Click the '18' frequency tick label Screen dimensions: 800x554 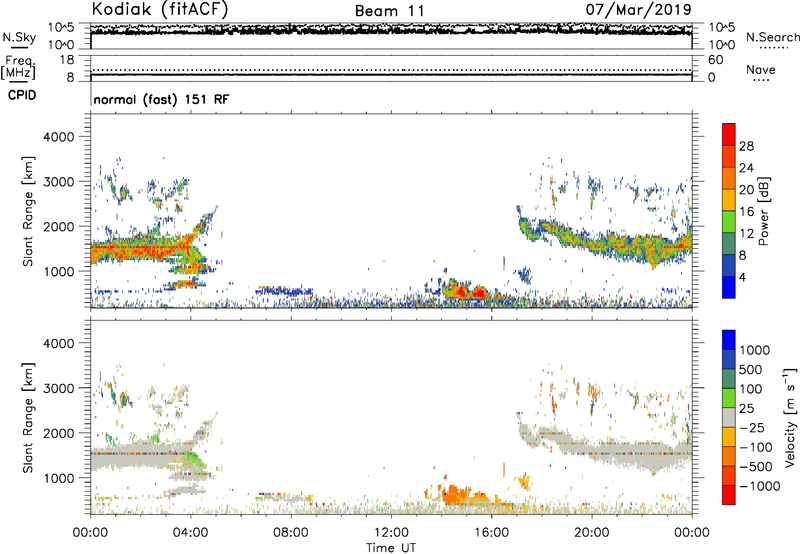67,60
